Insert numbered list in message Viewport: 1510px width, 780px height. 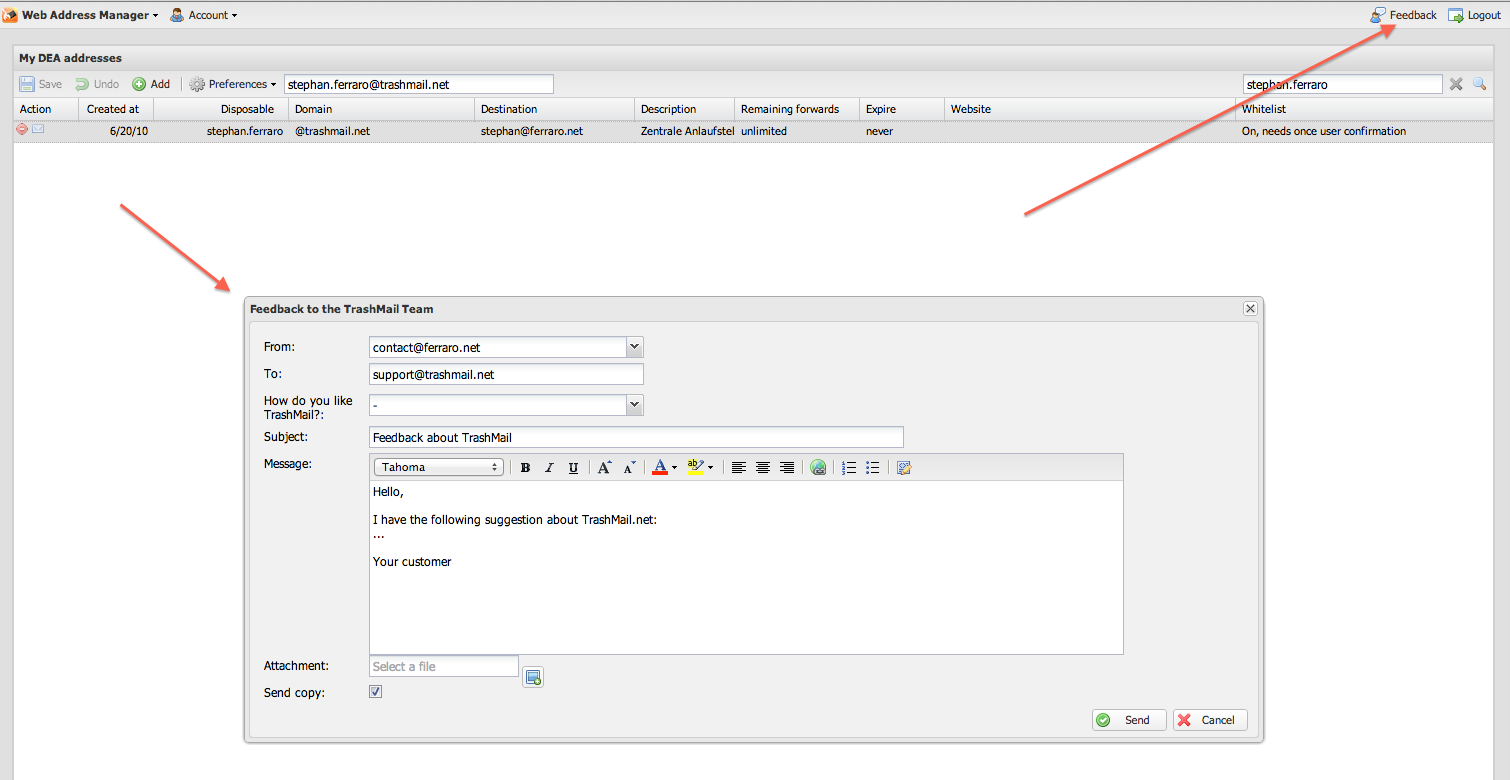coord(849,467)
